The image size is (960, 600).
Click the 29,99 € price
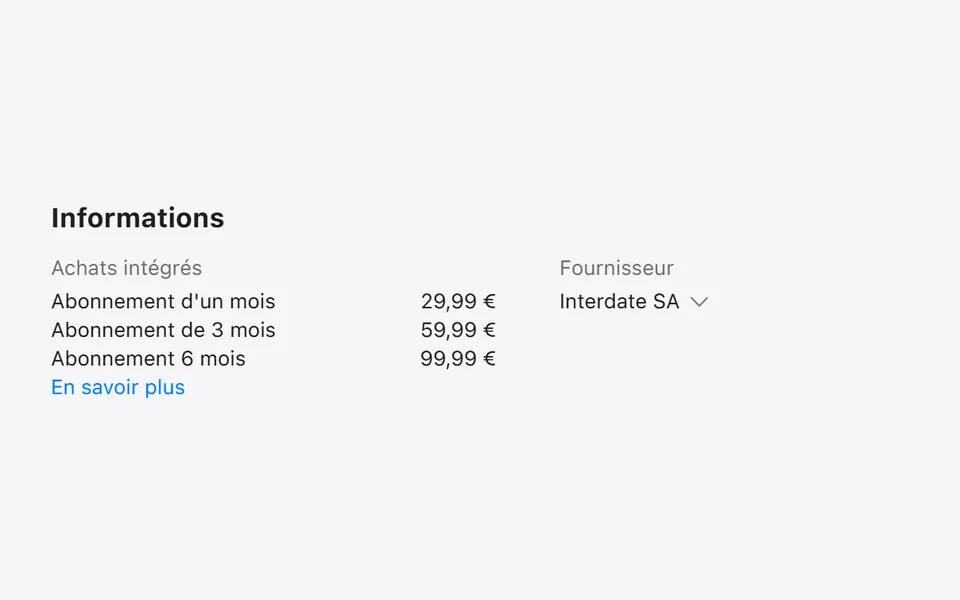[x=458, y=301]
